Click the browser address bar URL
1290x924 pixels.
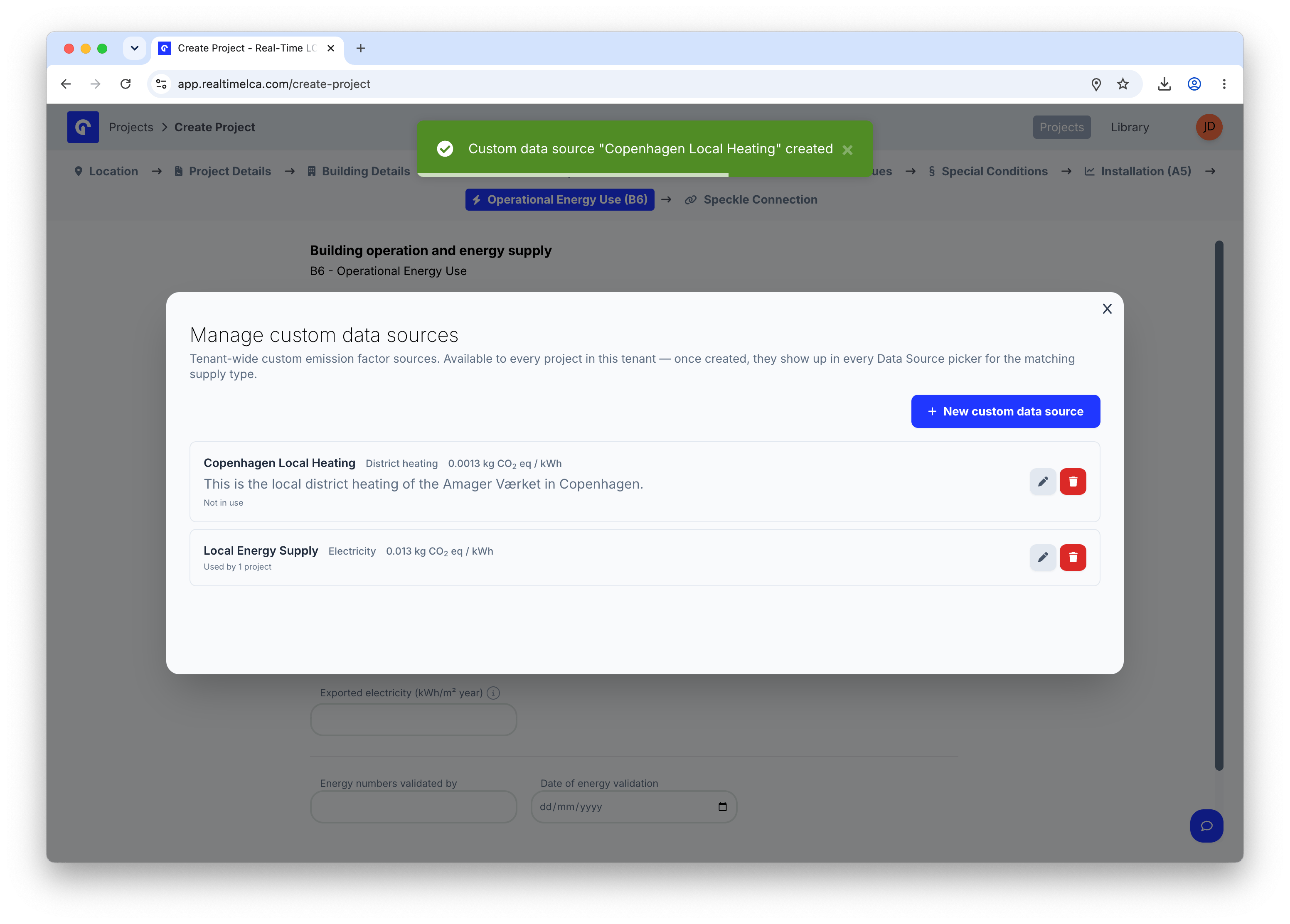click(273, 84)
